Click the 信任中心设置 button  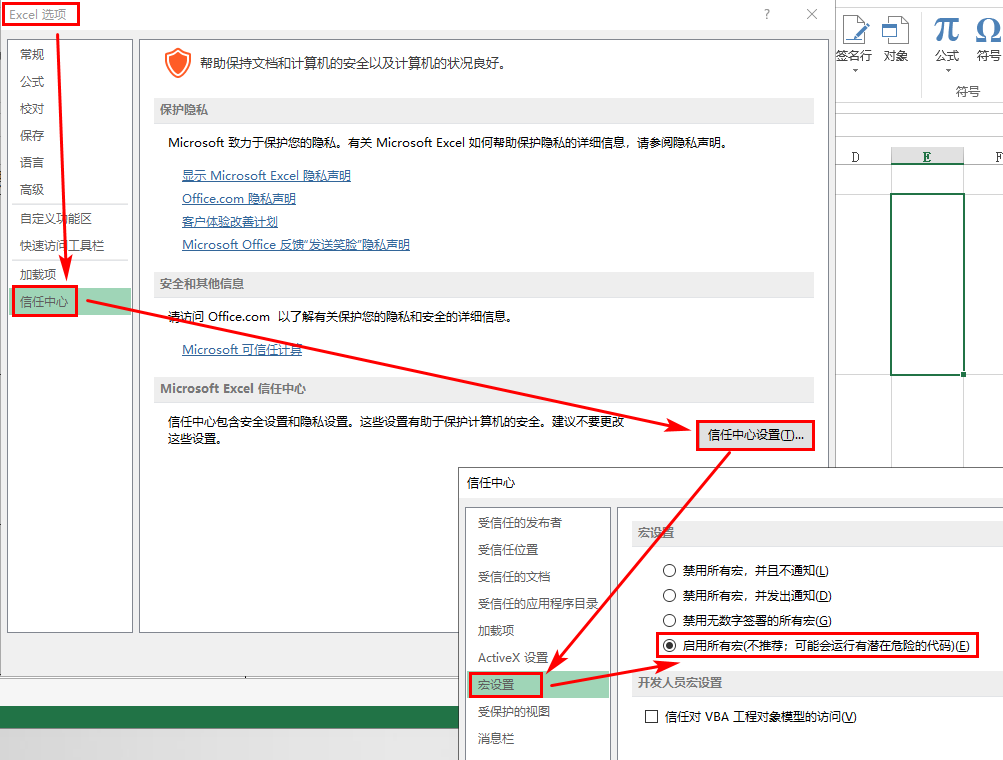pos(755,435)
